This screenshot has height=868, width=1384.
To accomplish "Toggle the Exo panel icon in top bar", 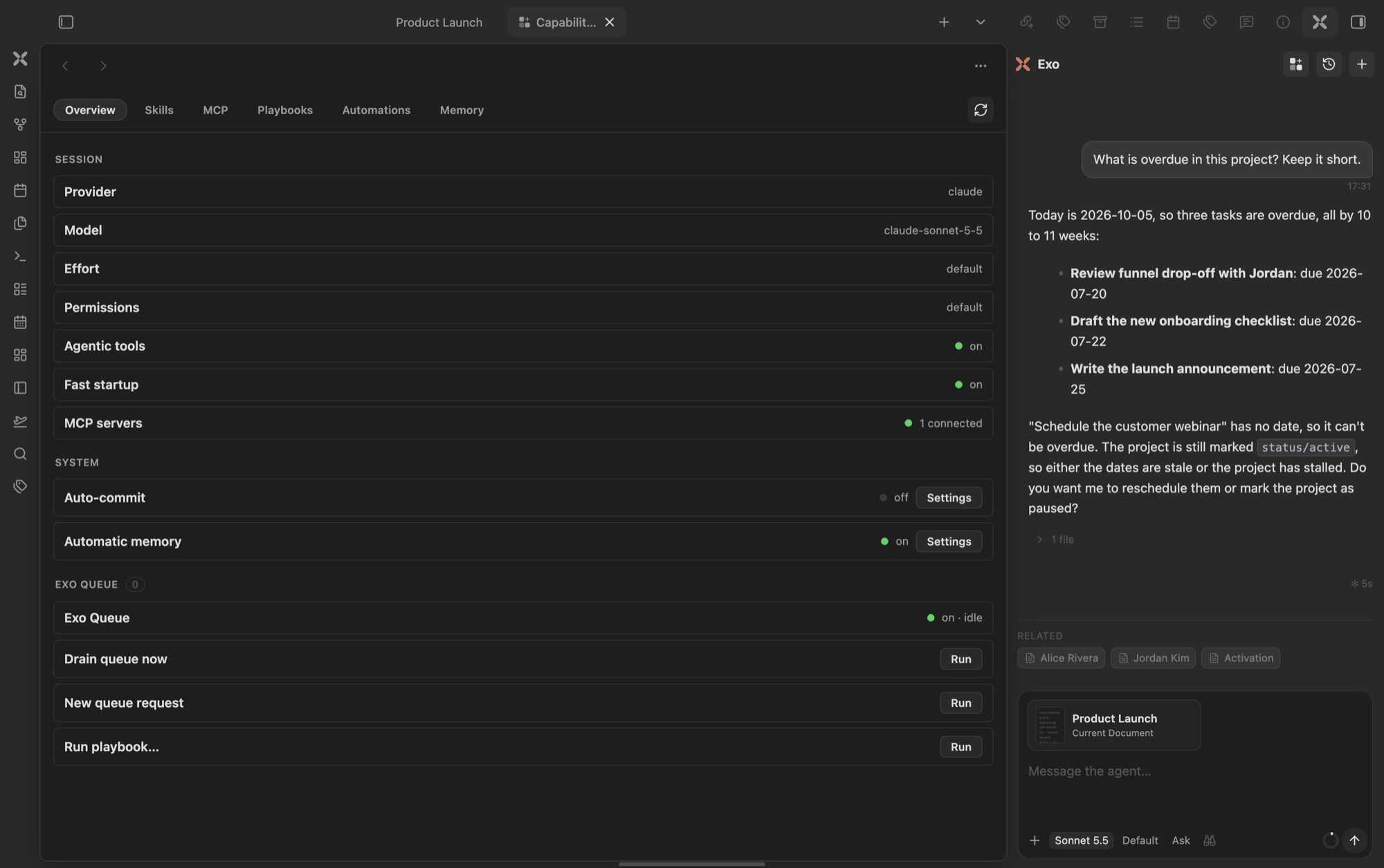I will point(1320,22).
